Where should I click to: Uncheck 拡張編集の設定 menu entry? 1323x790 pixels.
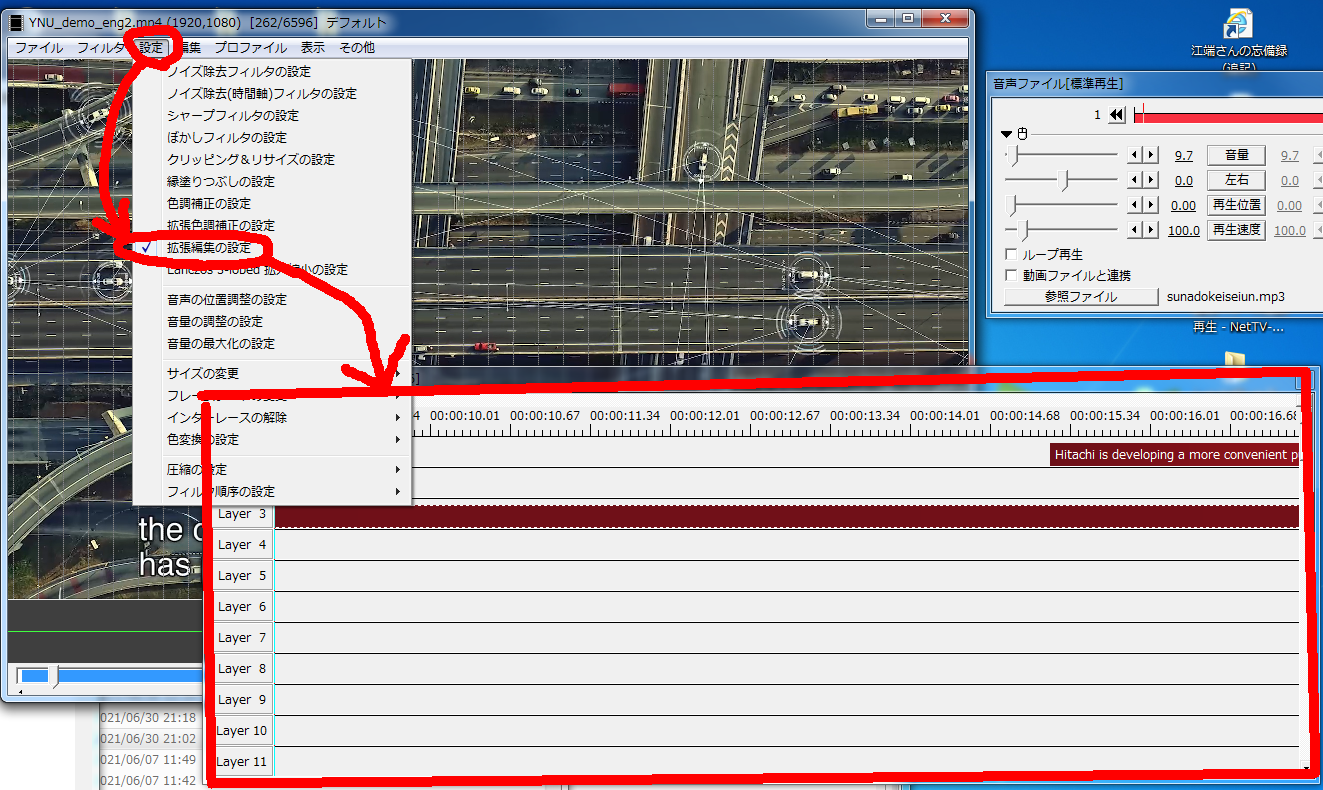click(208, 248)
